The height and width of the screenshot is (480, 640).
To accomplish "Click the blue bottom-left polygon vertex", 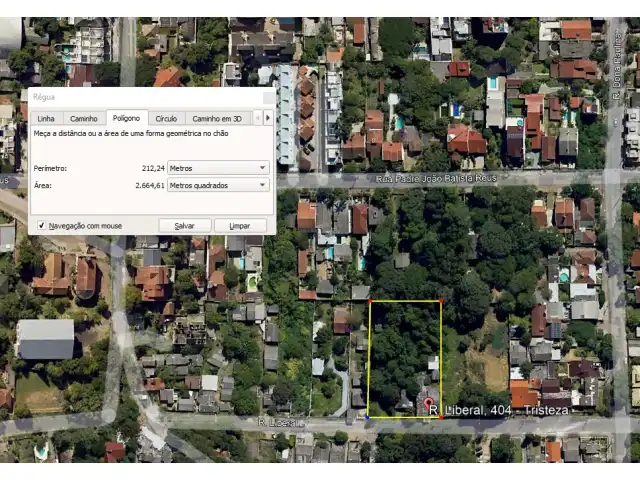I will pyautogui.click(x=367, y=417).
